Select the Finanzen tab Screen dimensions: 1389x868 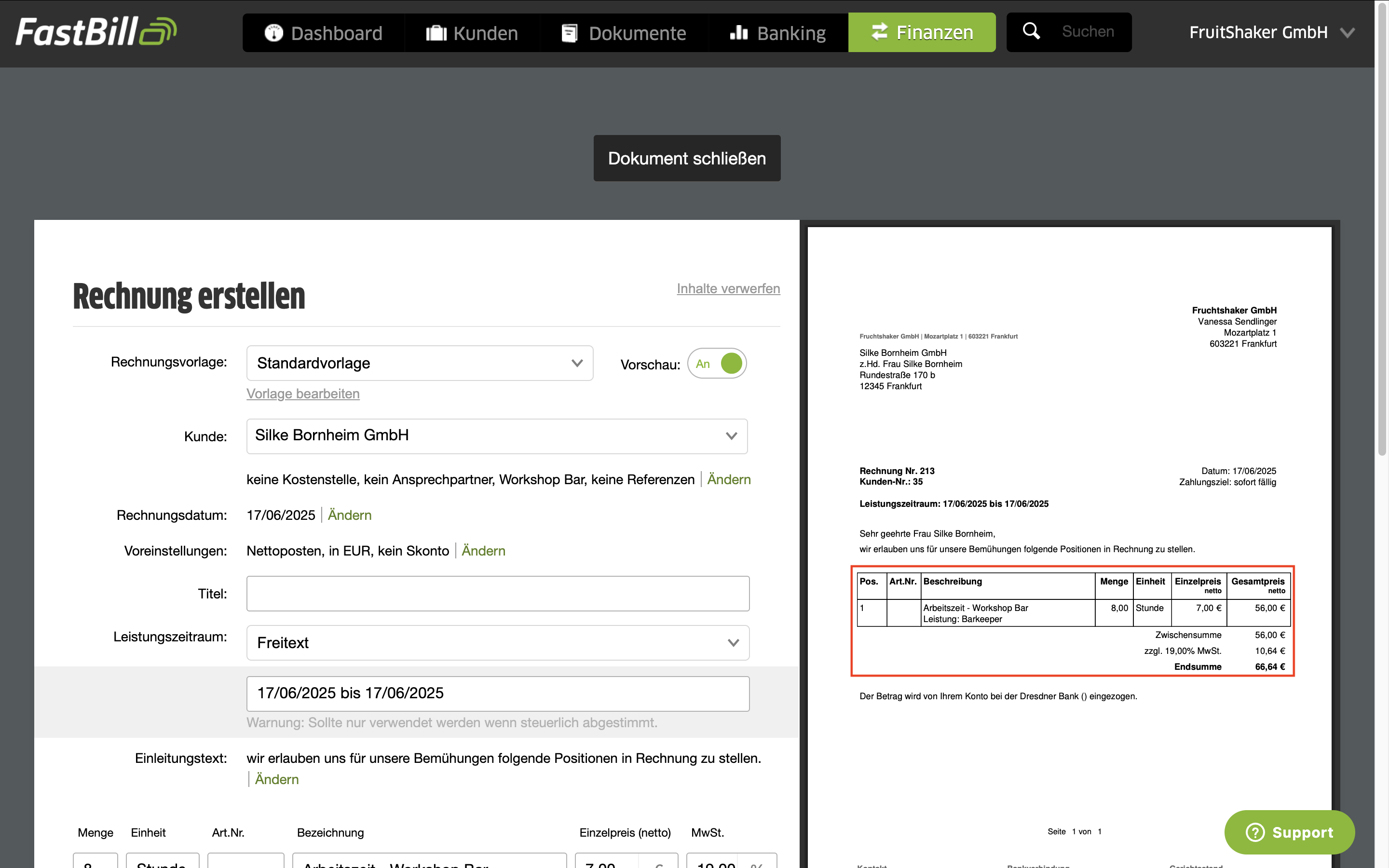coord(922,33)
